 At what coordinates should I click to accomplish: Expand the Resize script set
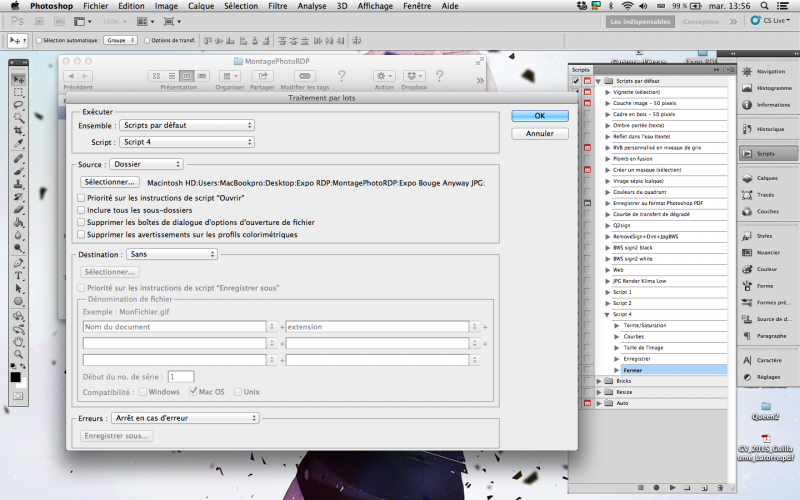[x=599, y=392]
